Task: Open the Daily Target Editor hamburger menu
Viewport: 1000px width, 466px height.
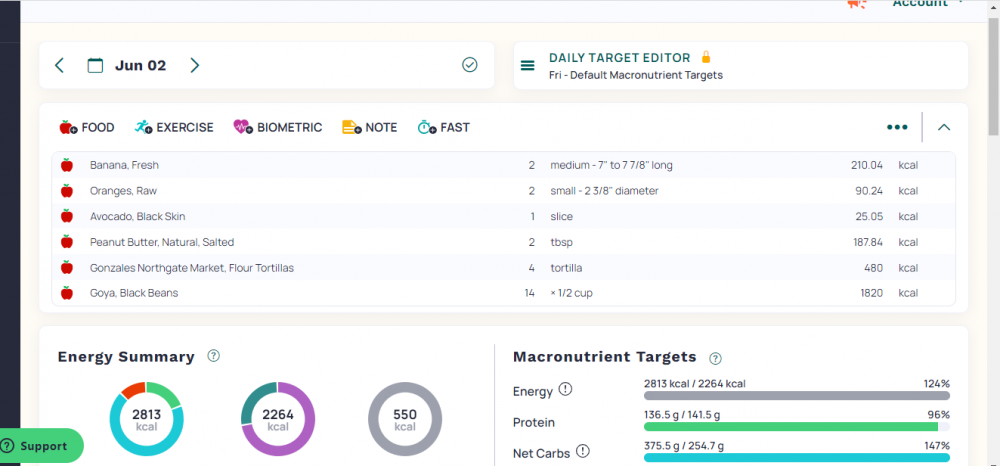Action: tap(527, 65)
